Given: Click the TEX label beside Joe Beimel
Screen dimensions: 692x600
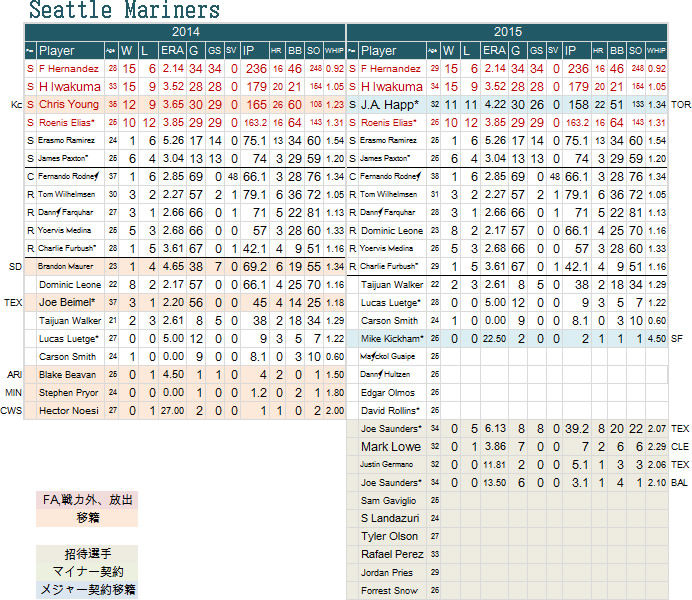Looking at the screenshot, I should tap(13, 303).
